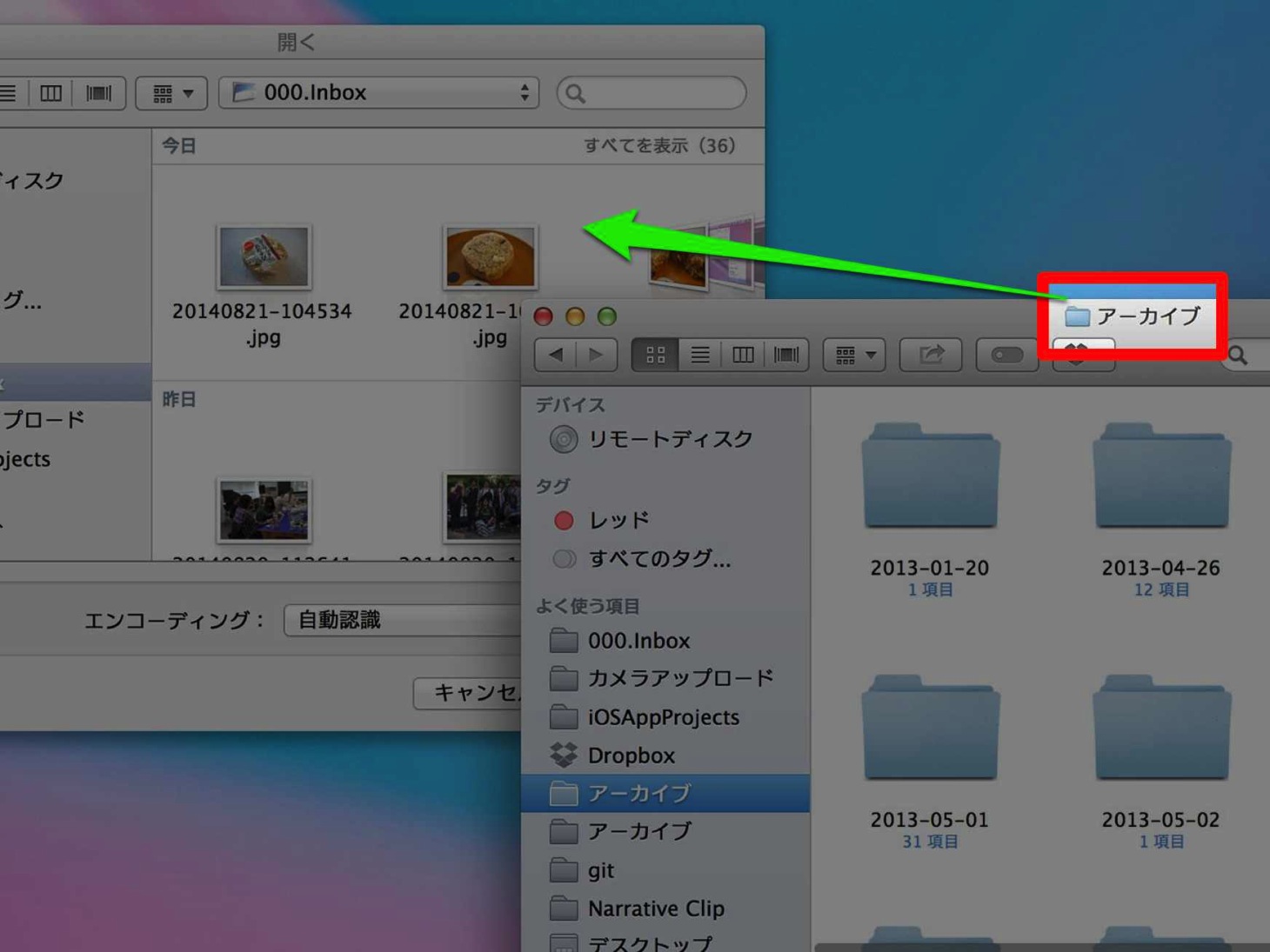
Task: Switch Finder to Cover Flow view
Action: [x=786, y=355]
